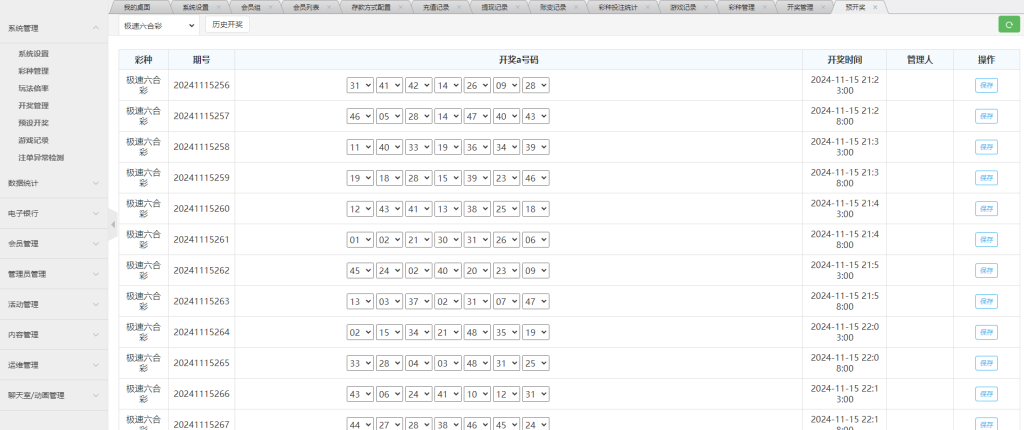The height and width of the screenshot is (430, 1024).
Task: Open last number dropdown for issue 20241115260
Action: click(x=536, y=209)
